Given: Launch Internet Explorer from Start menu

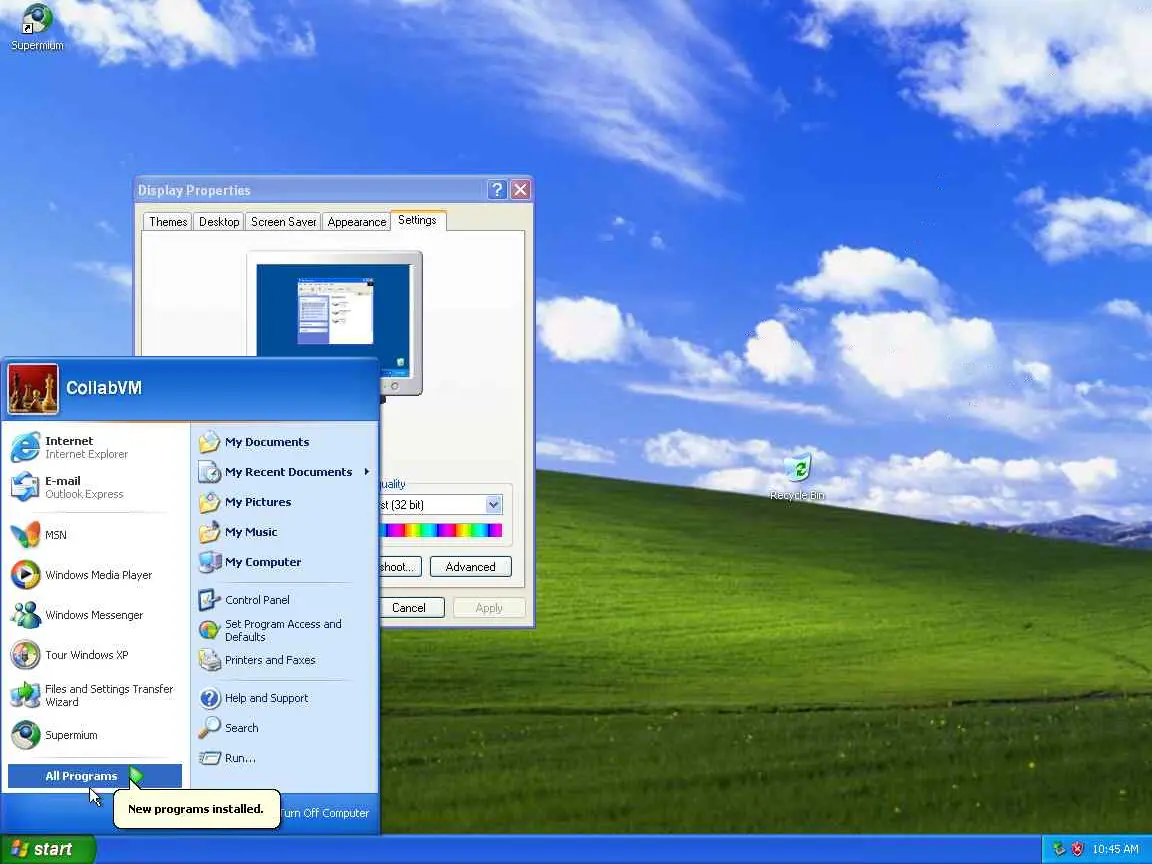Looking at the screenshot, I should pos(96,447).
